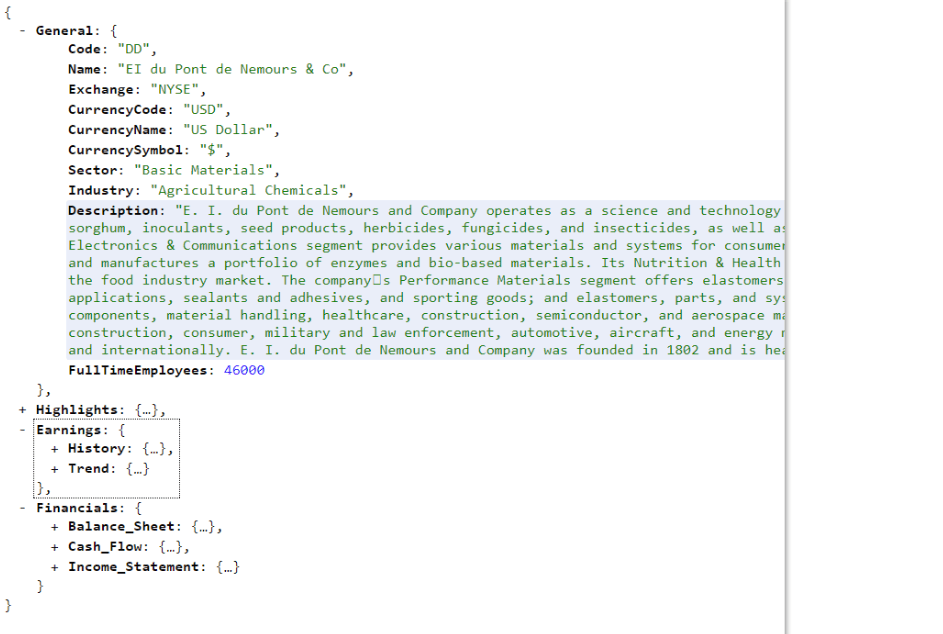
Task: Click the Income_Statement key label
Action: tap(134, 567)
